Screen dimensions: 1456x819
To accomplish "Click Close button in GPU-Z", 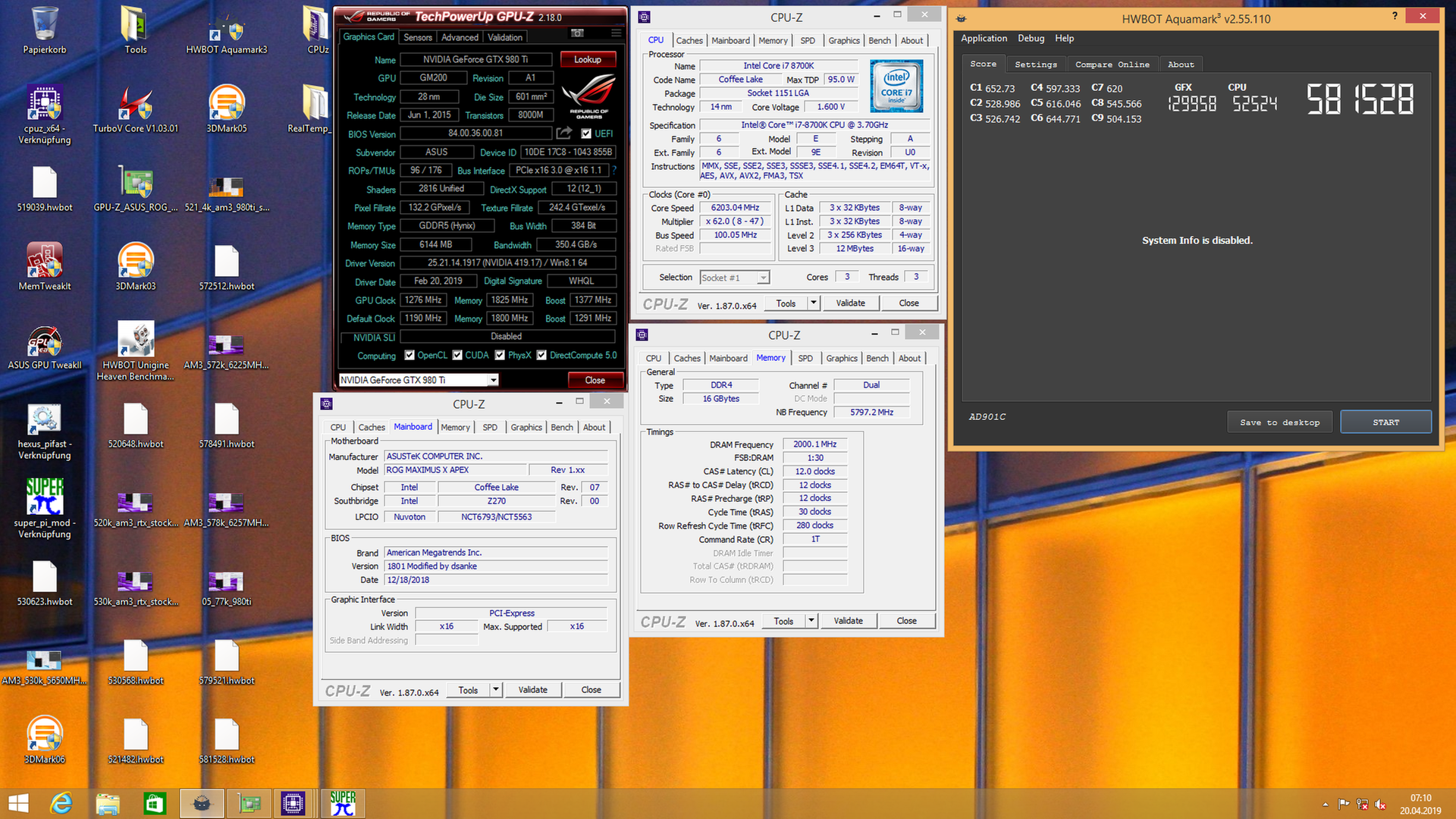I will [595, 381].
